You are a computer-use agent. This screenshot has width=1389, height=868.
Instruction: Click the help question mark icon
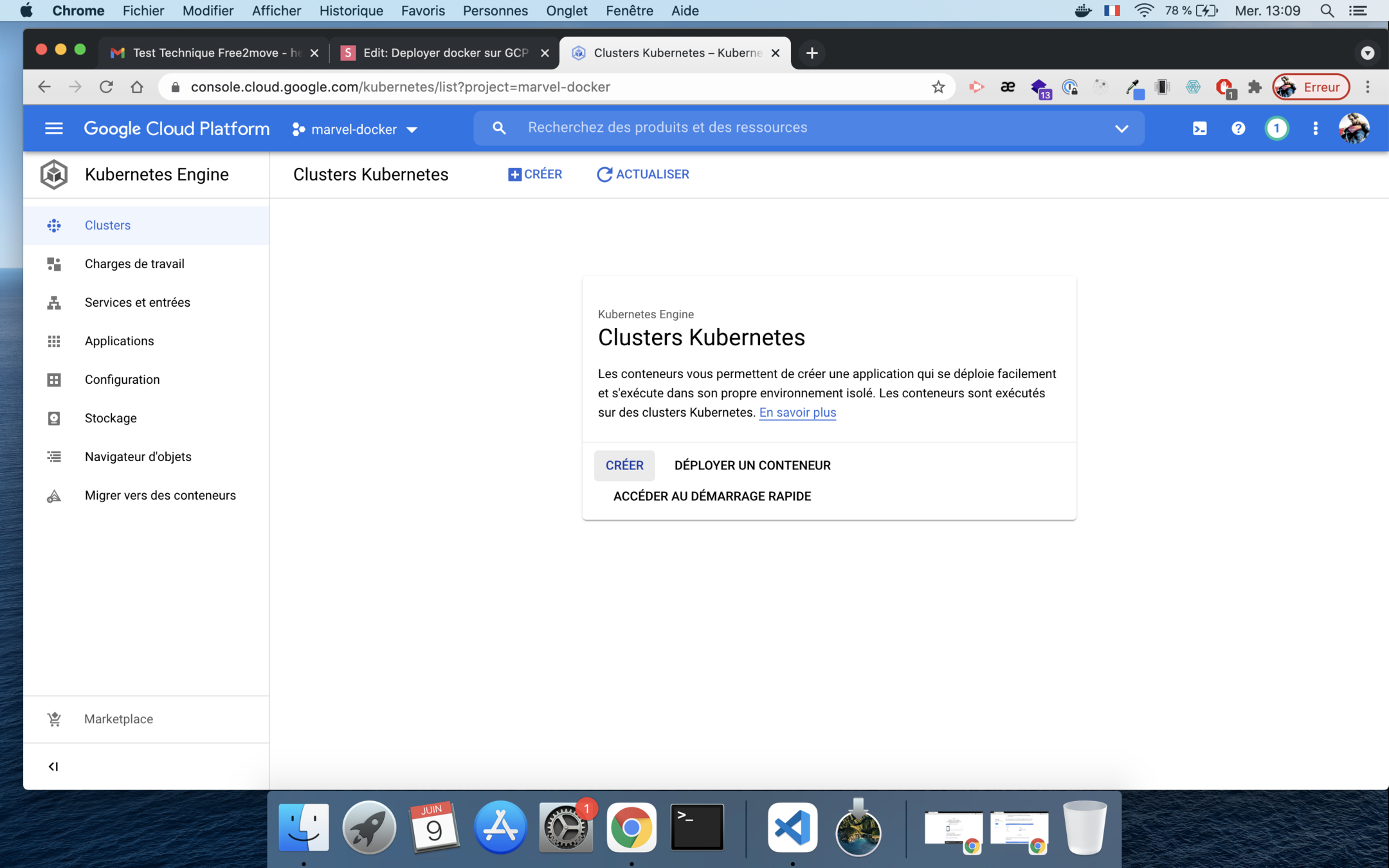pyautogui.click(x=1238, y=129)
